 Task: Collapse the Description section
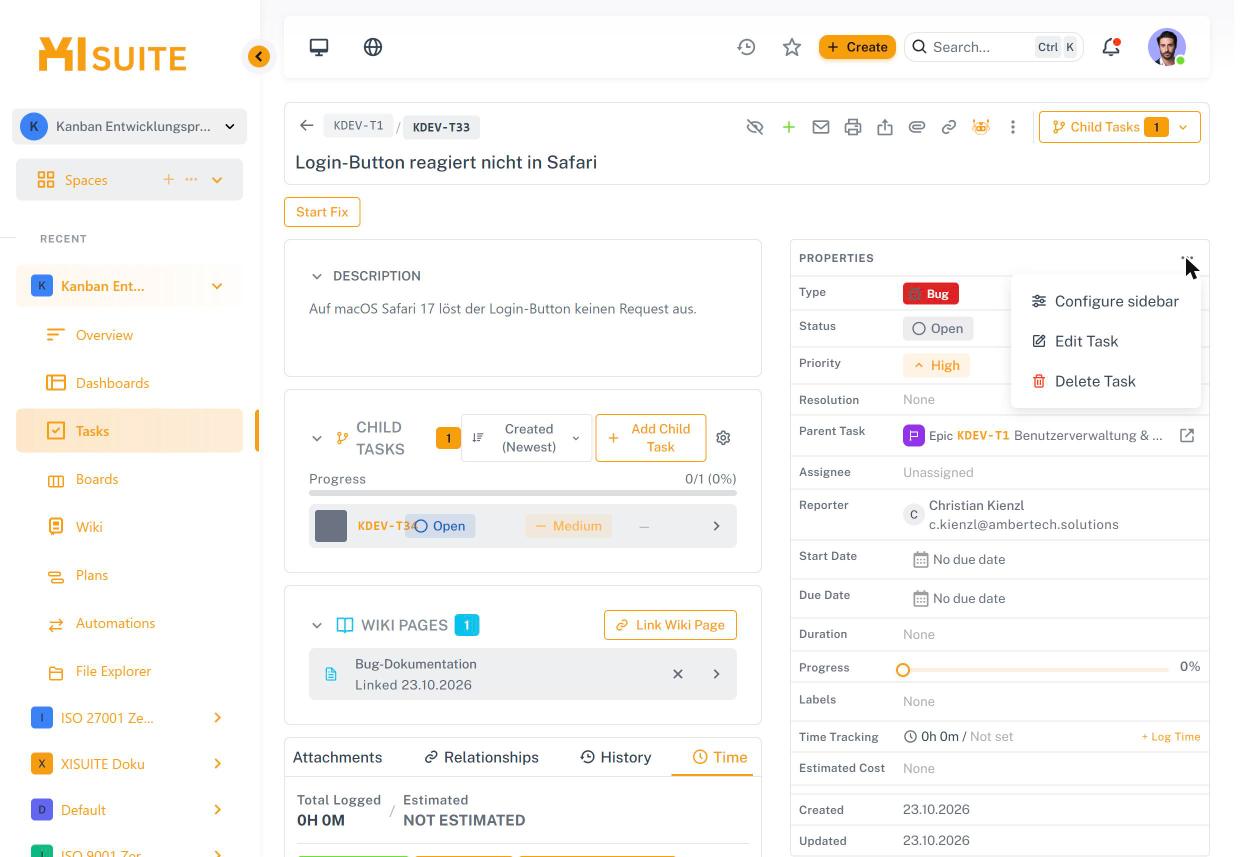click(317, 276)
